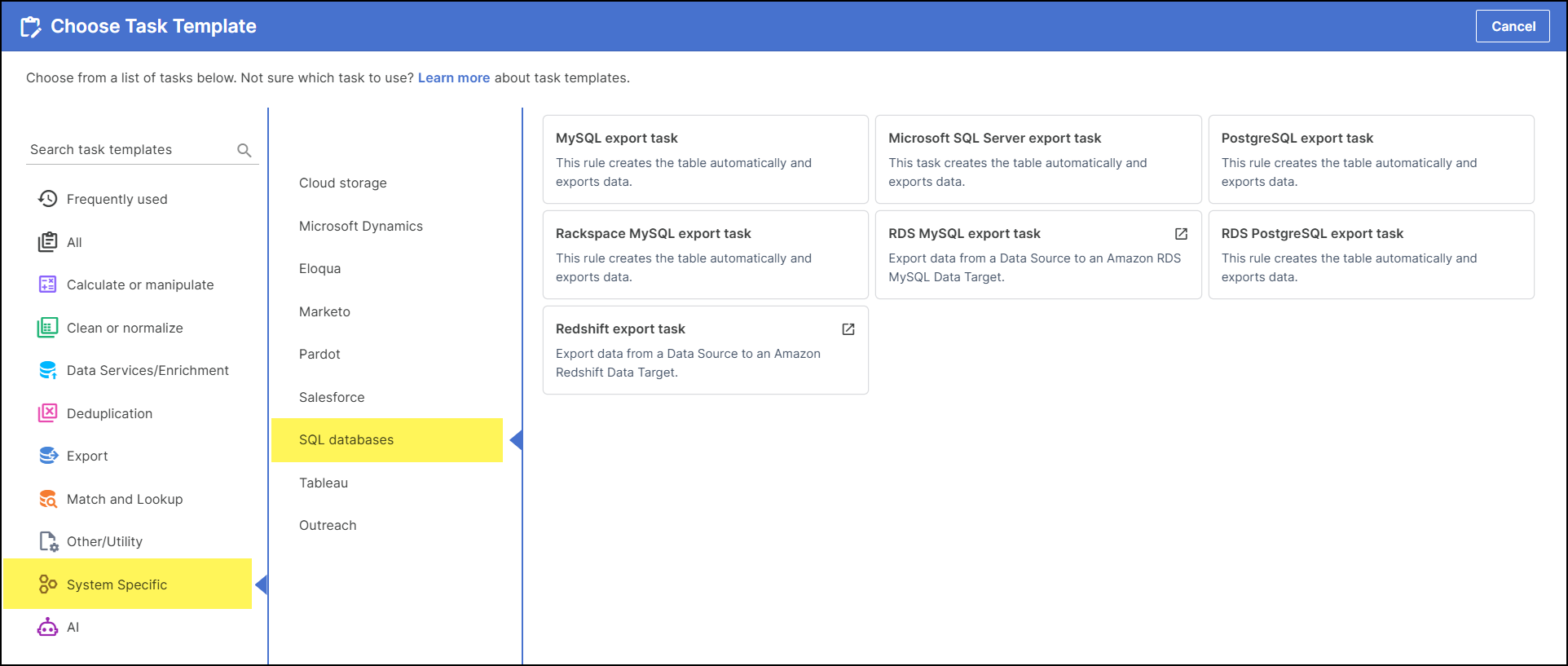Screen dimensions: 1568x666
Task: Select Match and Lookup category
Action: click(x=125, y=499)
